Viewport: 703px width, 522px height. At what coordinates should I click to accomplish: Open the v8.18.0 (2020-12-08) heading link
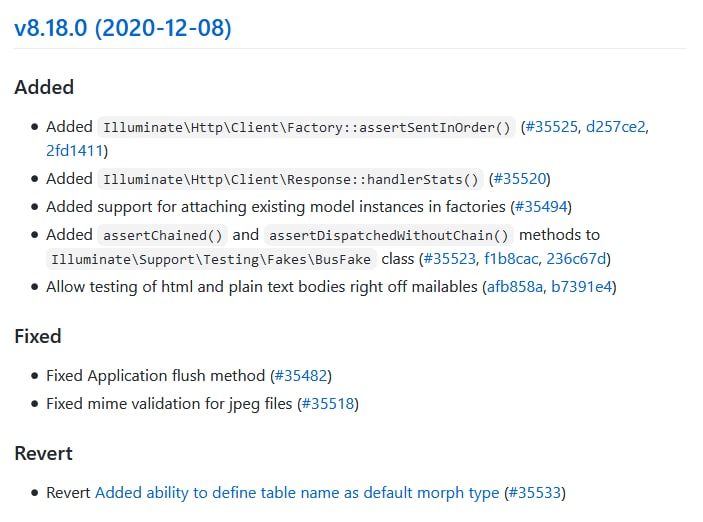123,28
